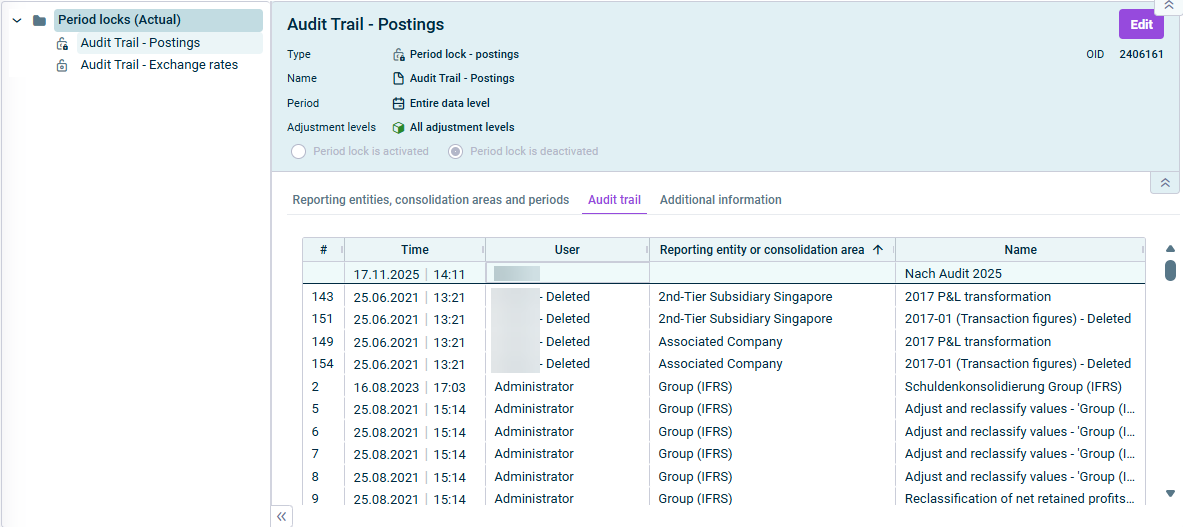Click the Audit Trail - Postings lock icon in tree

pyautogui.click(x=63, y=43)
